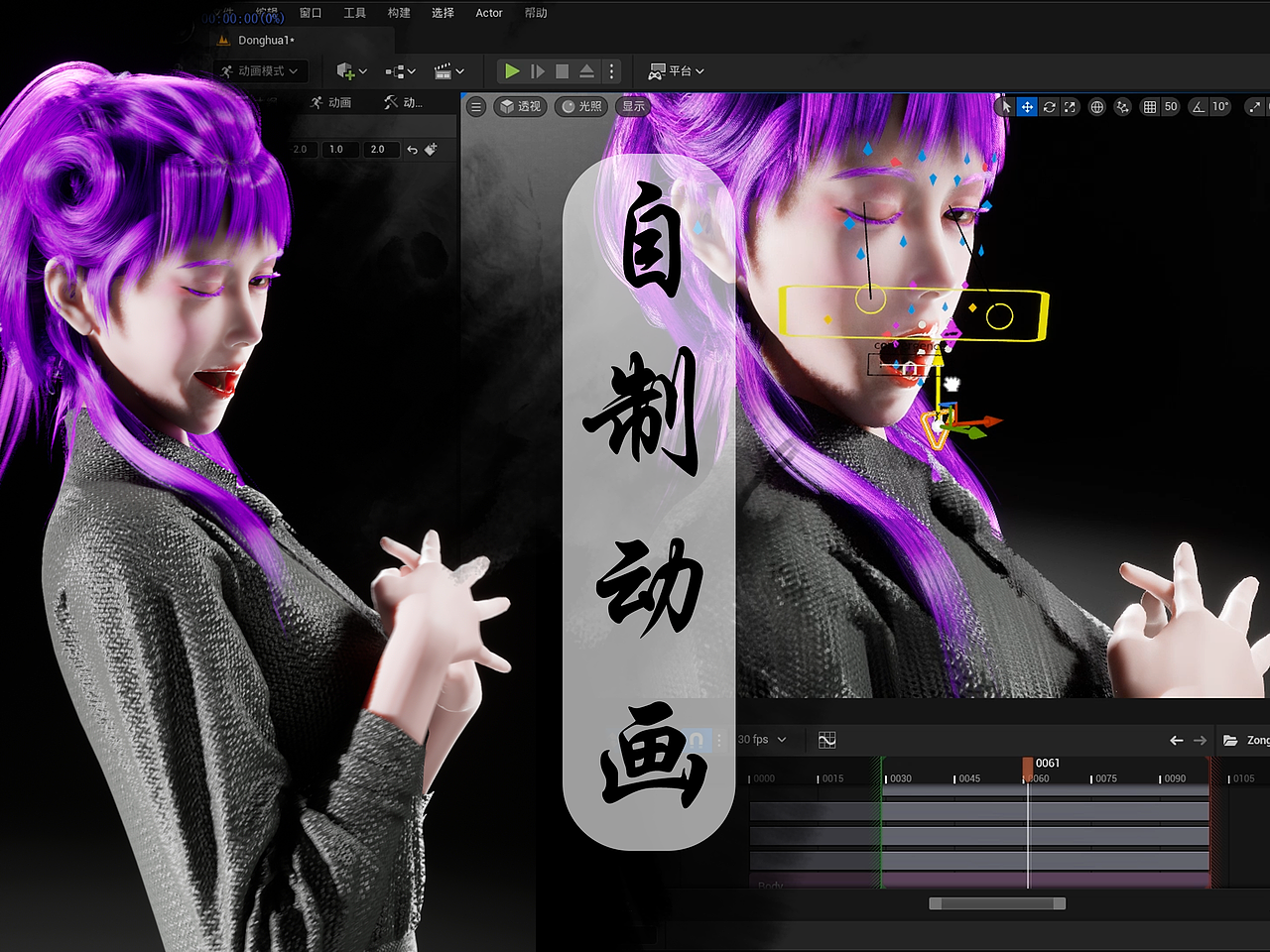Open the 透视 perspective view dropdown
Image resolution: width=1270 pixels, height=952 pixels.
[x=521, y=106]
